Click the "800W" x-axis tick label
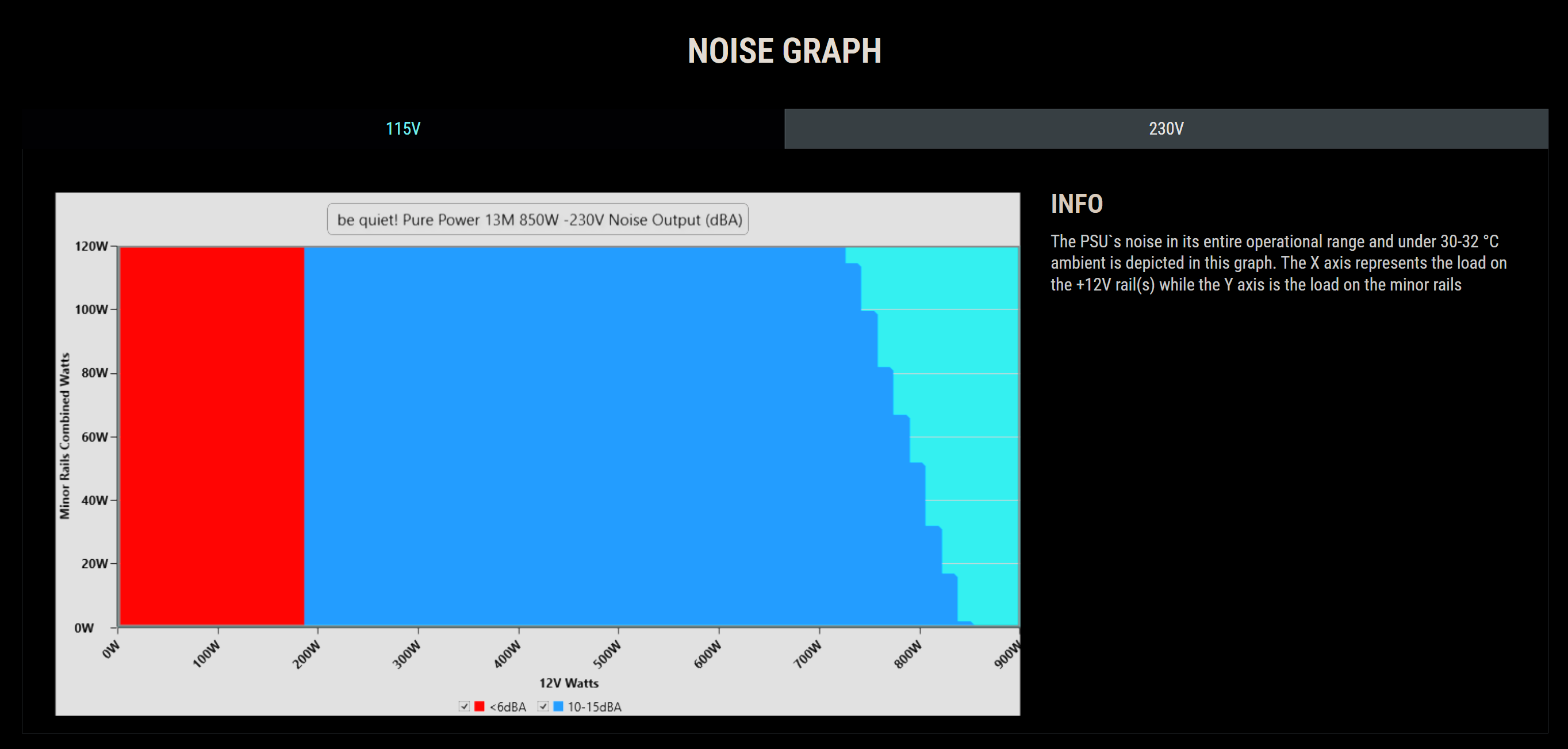The width and height of the screenshot is (1568, 749). coord(907,655)
